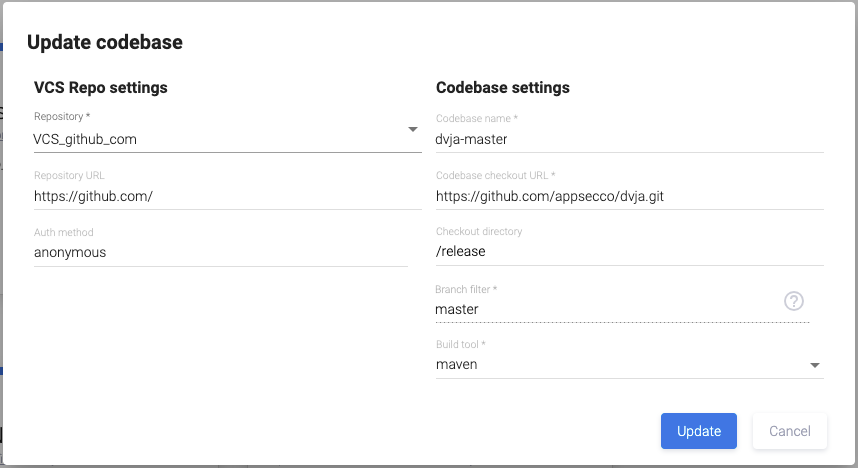Click the 'Build tool *' label

click(461, 345)
